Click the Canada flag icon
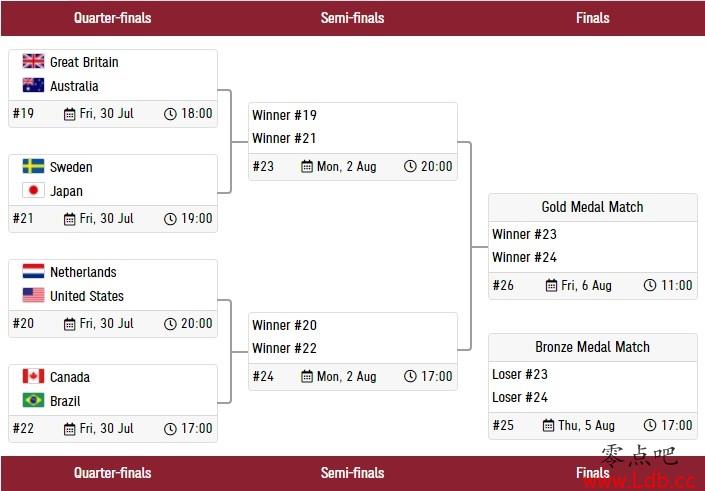The image size is (705, 491). pos(33,376)
